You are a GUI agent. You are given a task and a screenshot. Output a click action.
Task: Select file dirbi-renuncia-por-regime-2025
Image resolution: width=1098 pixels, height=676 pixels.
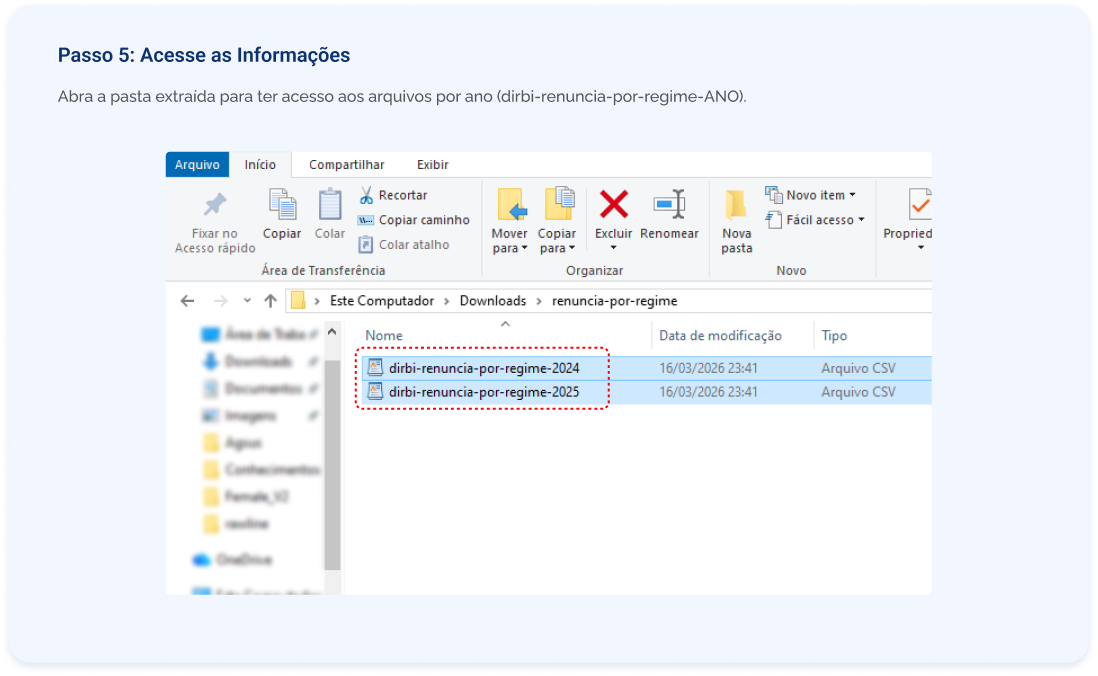click(x=484, y=392)
